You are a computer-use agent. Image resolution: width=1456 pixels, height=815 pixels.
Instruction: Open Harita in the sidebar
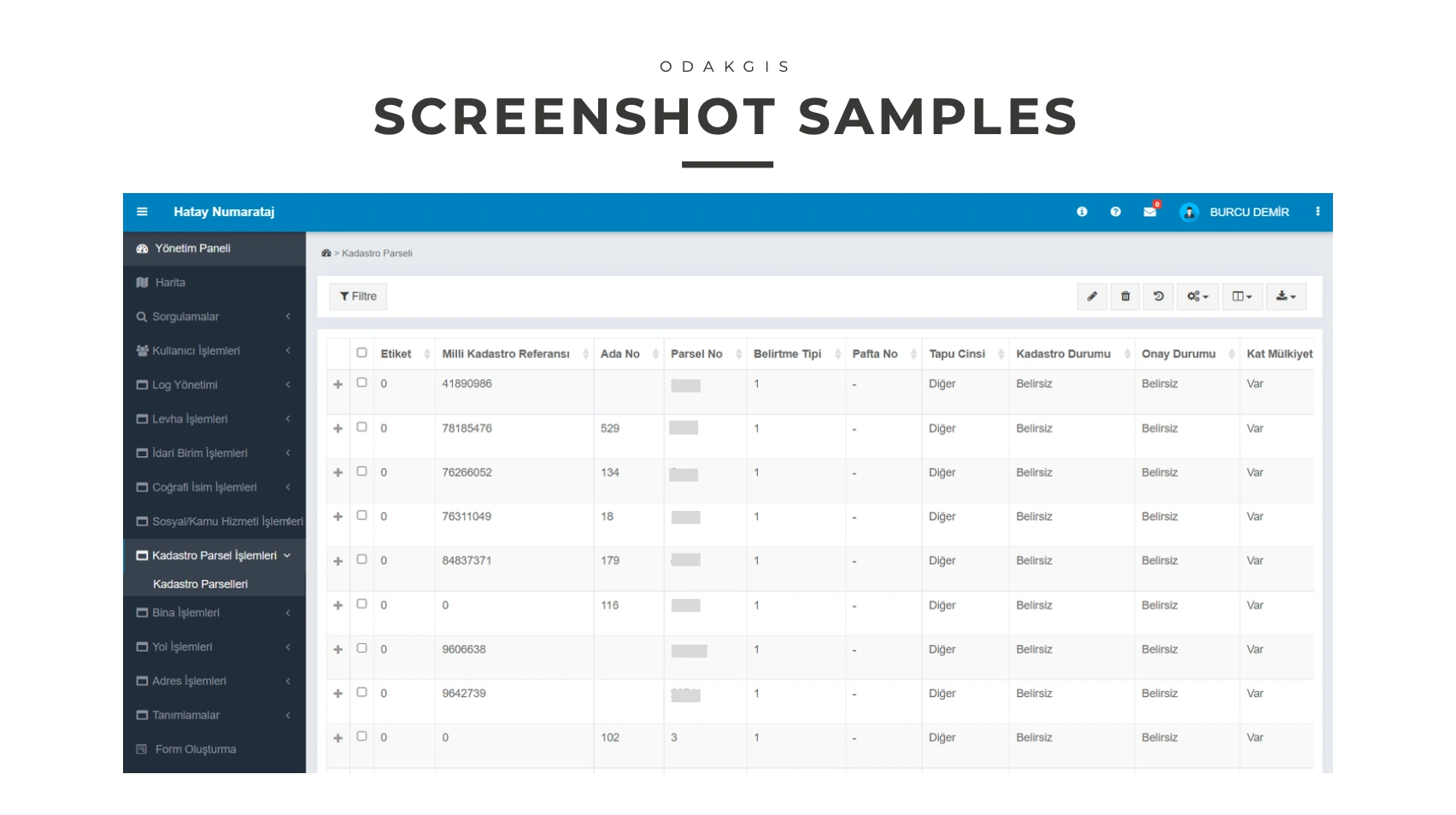[x=170, y=283]
